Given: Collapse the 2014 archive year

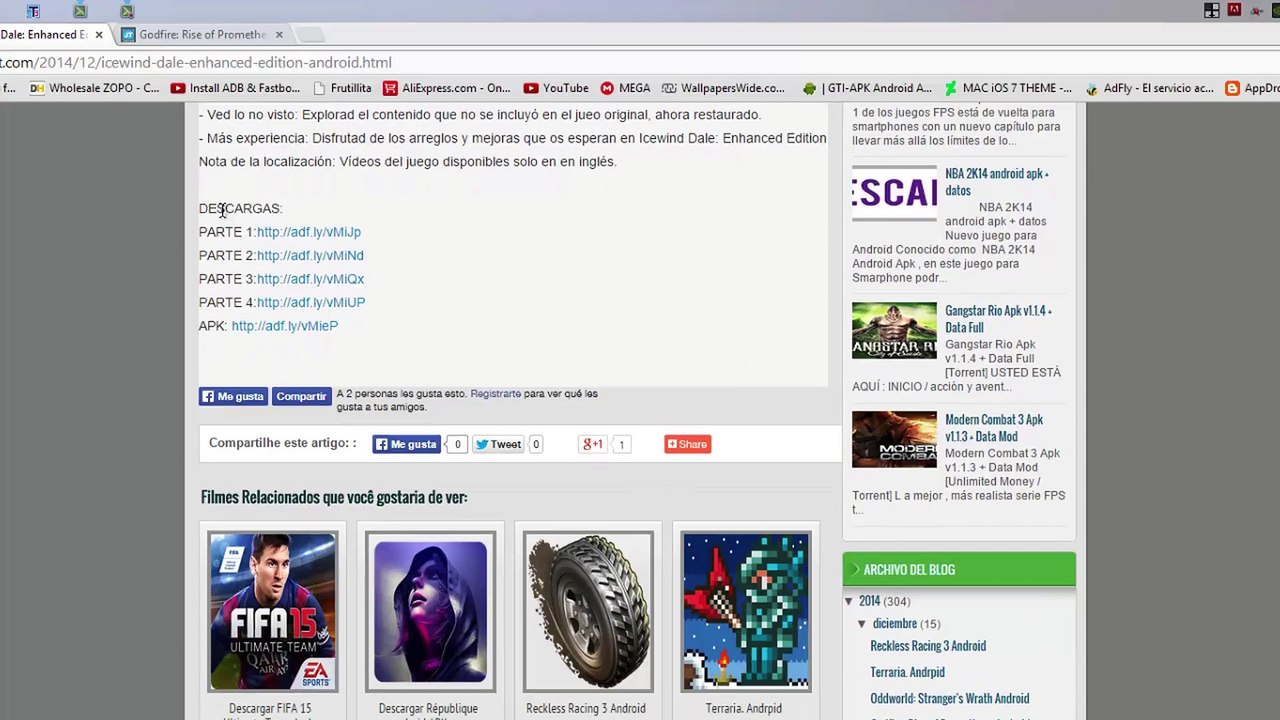Looking at the screenshot, I should (x=849, y=601).
